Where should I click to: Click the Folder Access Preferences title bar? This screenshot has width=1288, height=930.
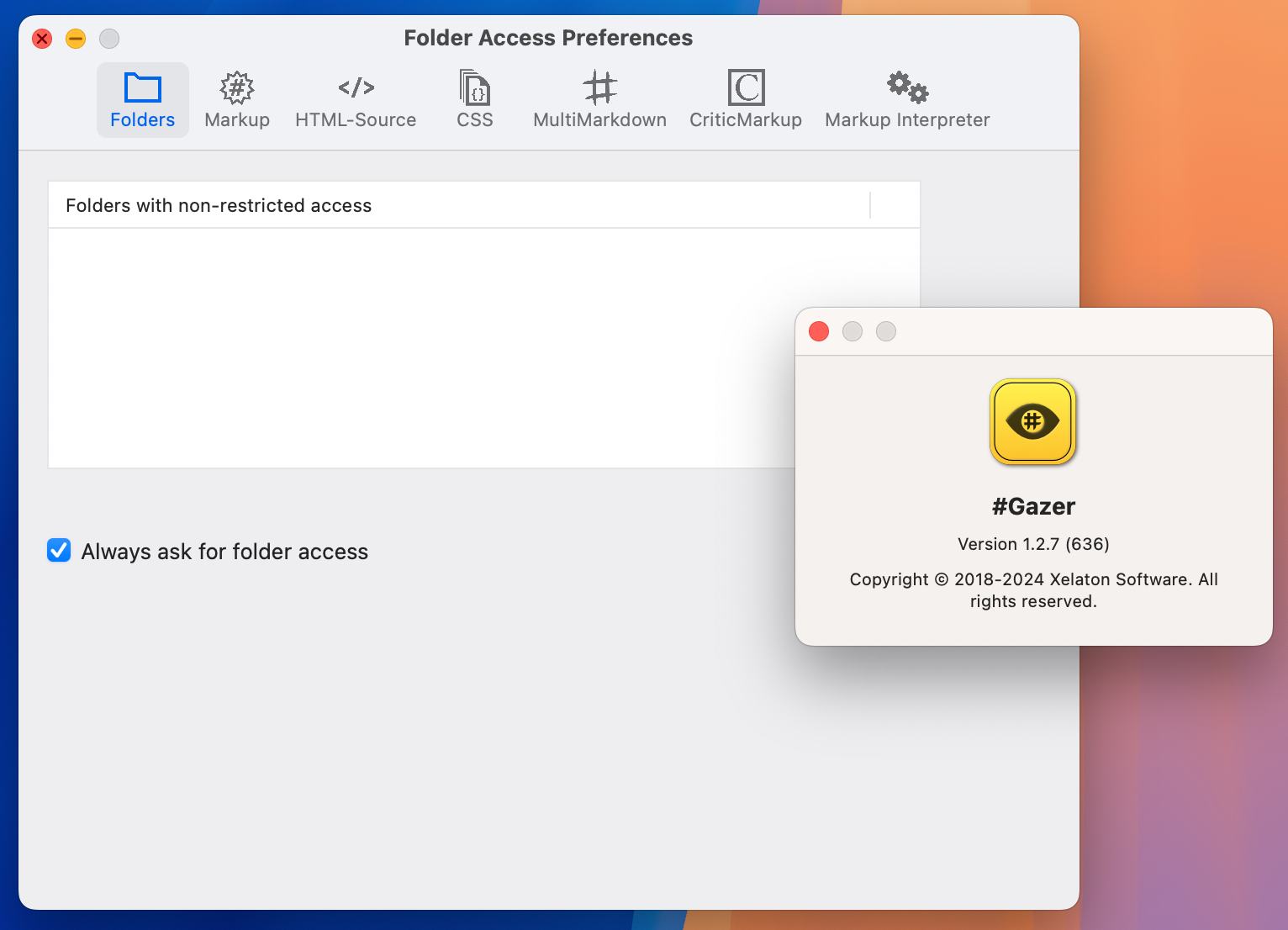pos(548,38)
